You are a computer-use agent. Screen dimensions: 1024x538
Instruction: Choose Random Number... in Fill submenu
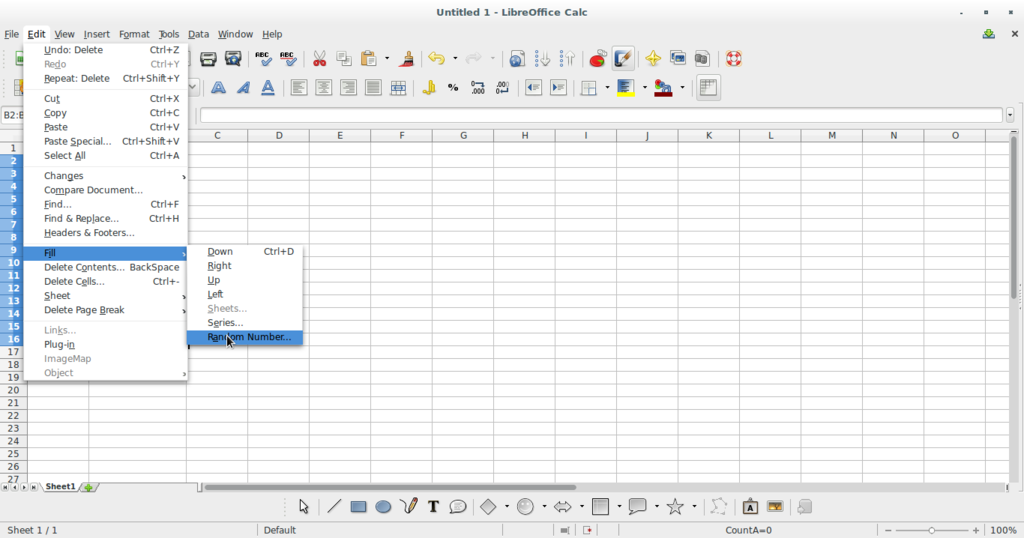click(x=244, y=337)
